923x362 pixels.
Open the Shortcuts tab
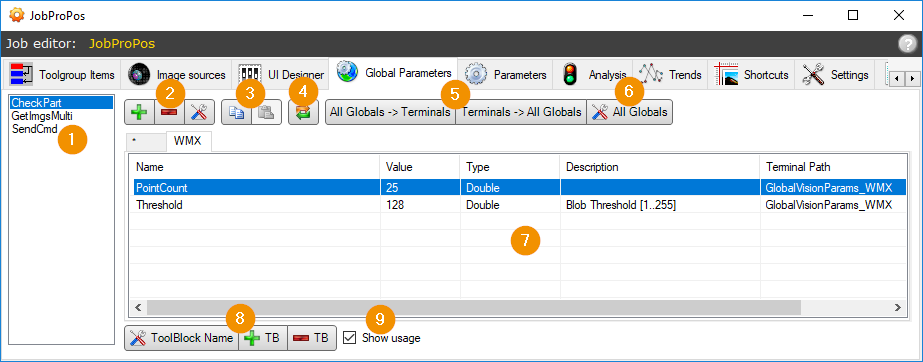point(751,75)
